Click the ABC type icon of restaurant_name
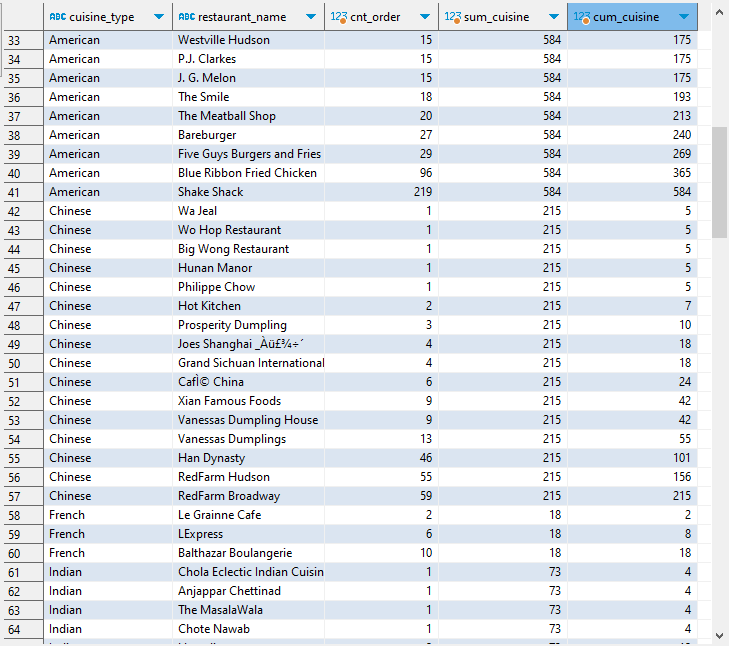The image size is (729, 646). (186, 17)
